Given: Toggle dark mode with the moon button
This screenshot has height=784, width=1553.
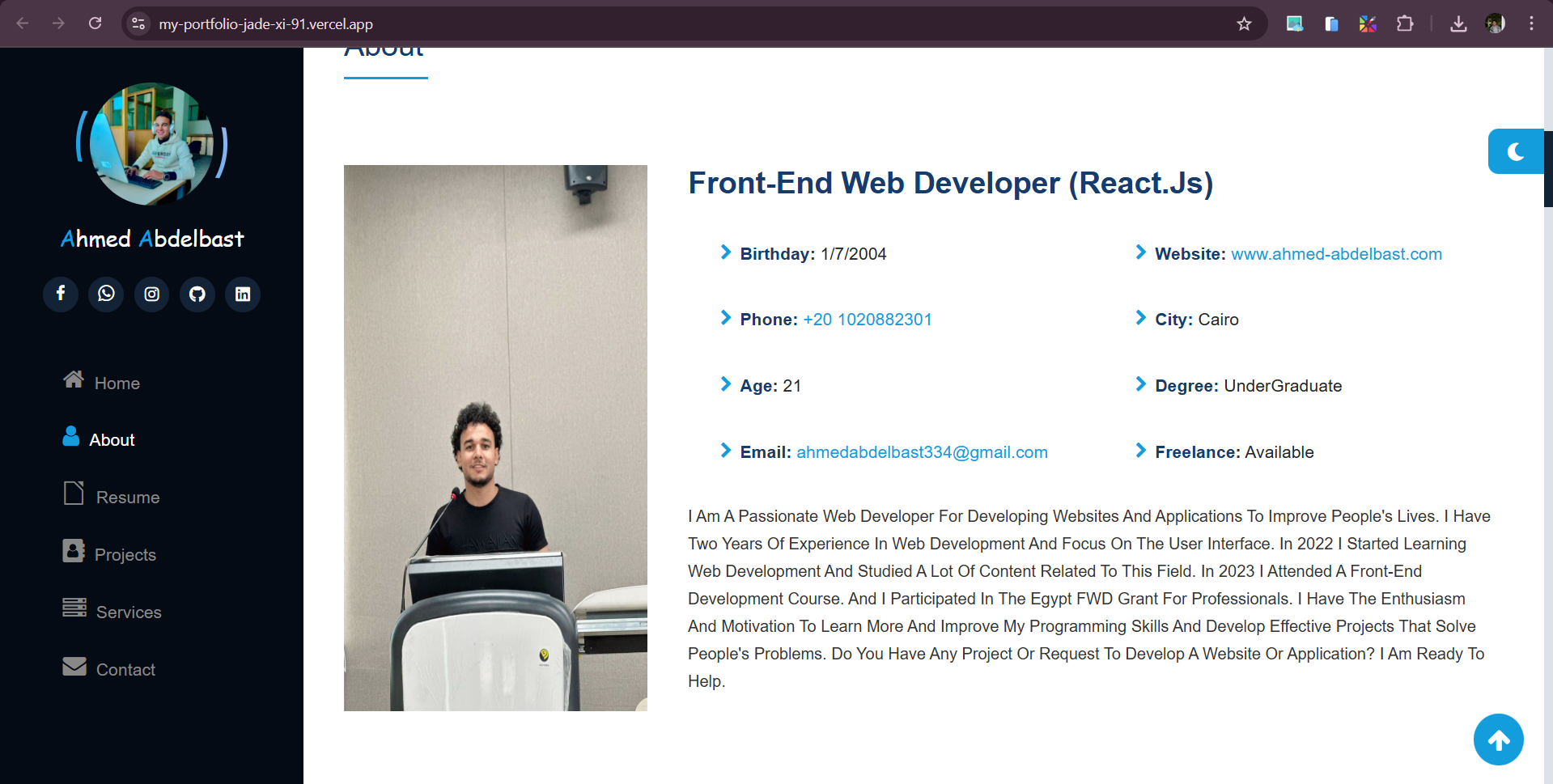Looking at the screenshot, I should [1516, 151].
